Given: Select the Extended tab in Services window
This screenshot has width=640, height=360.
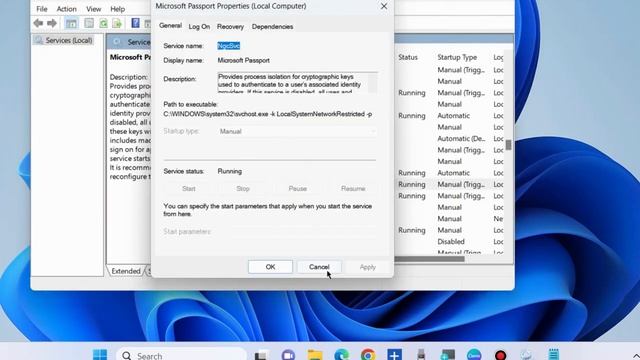Looking at the screenshot, I should coord(126,271).
